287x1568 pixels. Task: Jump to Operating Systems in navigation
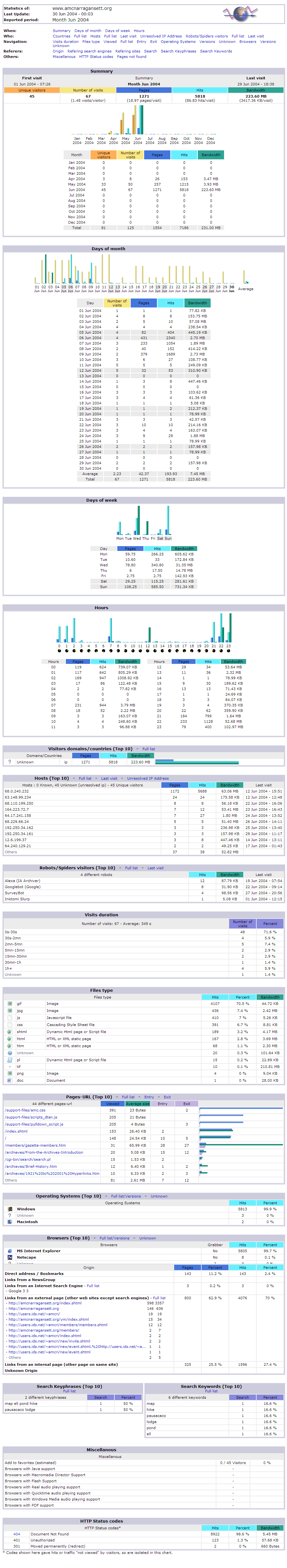pos(178,42)
